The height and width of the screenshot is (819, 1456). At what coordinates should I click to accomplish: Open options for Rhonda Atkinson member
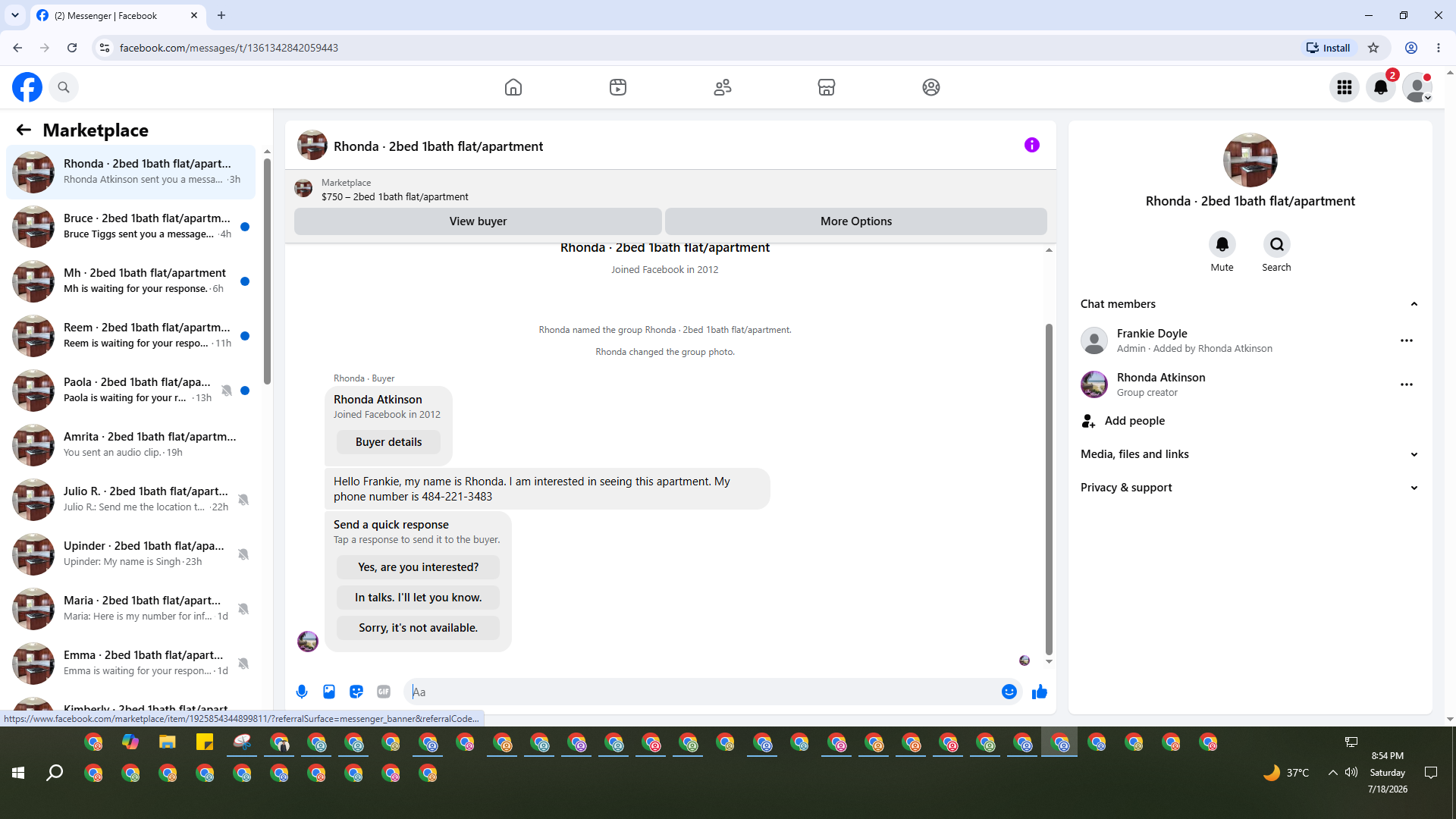1407,384
